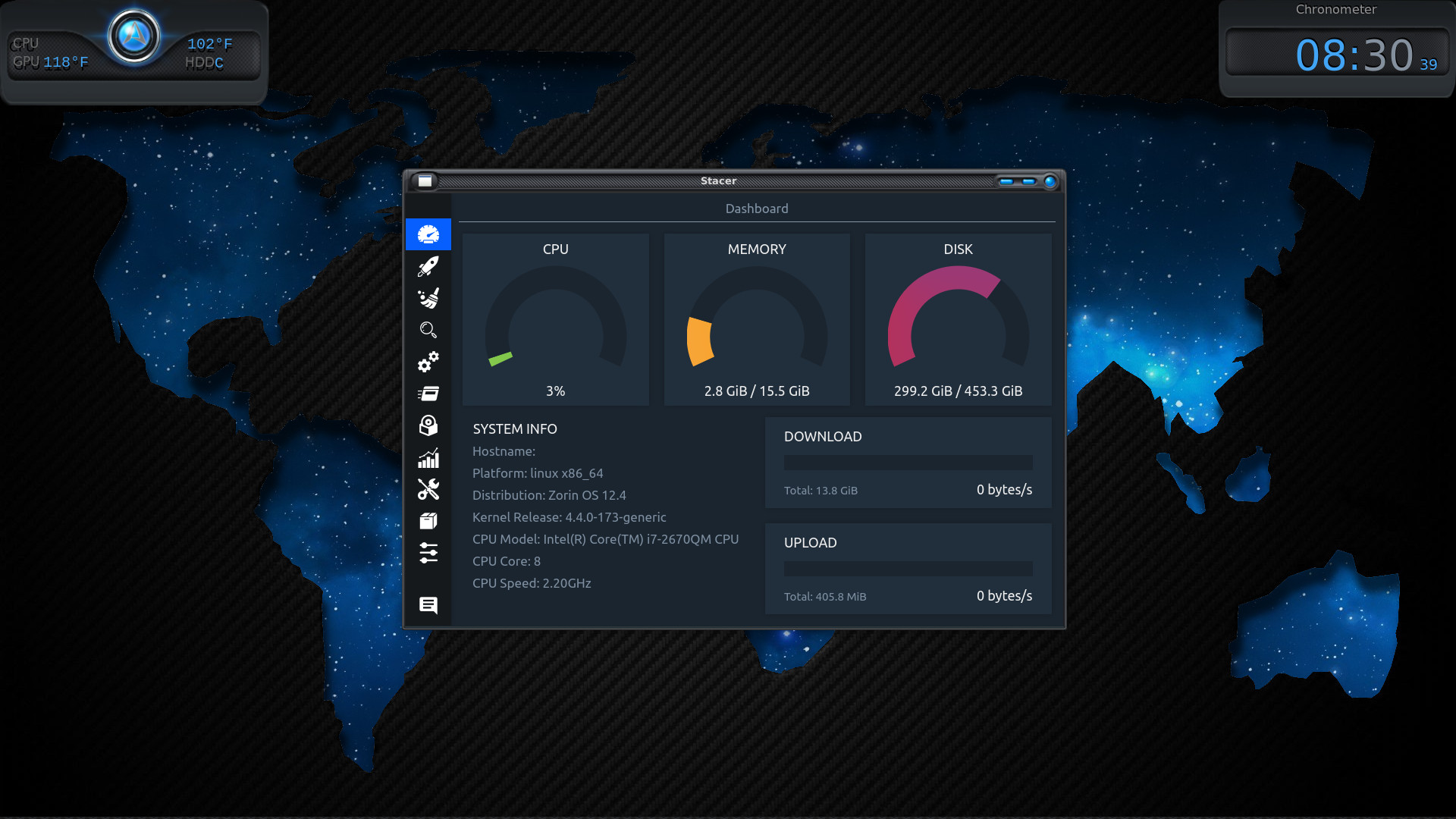Click the Upload speed progress bar
This screenshot has width=1456, height=819.
pyautogui.click(x=908, y=569)
